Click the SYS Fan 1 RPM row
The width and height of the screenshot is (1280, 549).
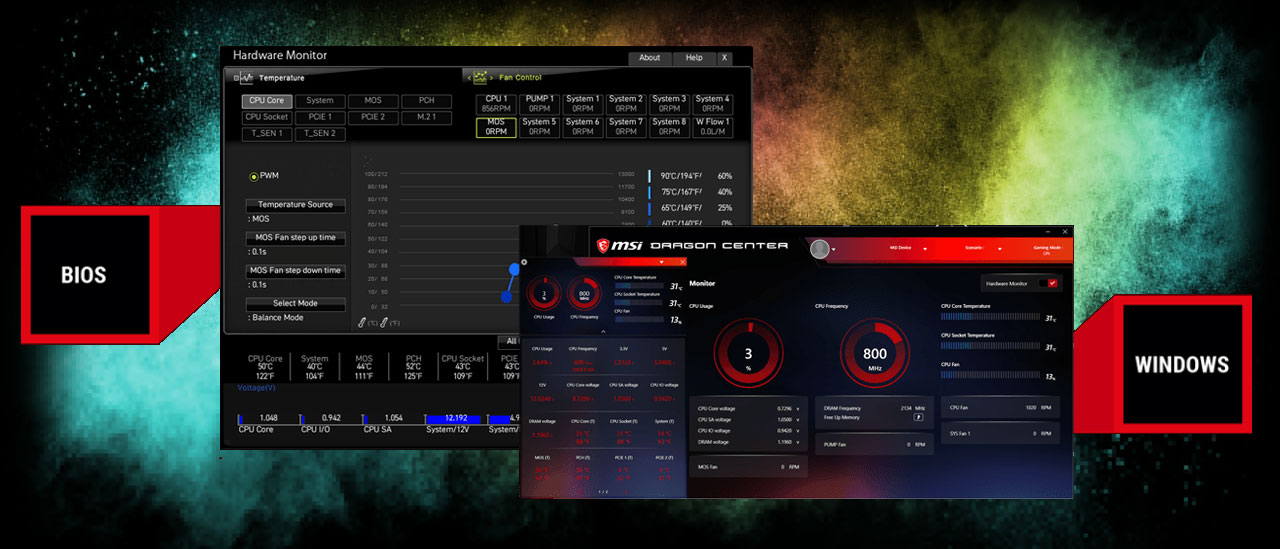click(1000, 434)
